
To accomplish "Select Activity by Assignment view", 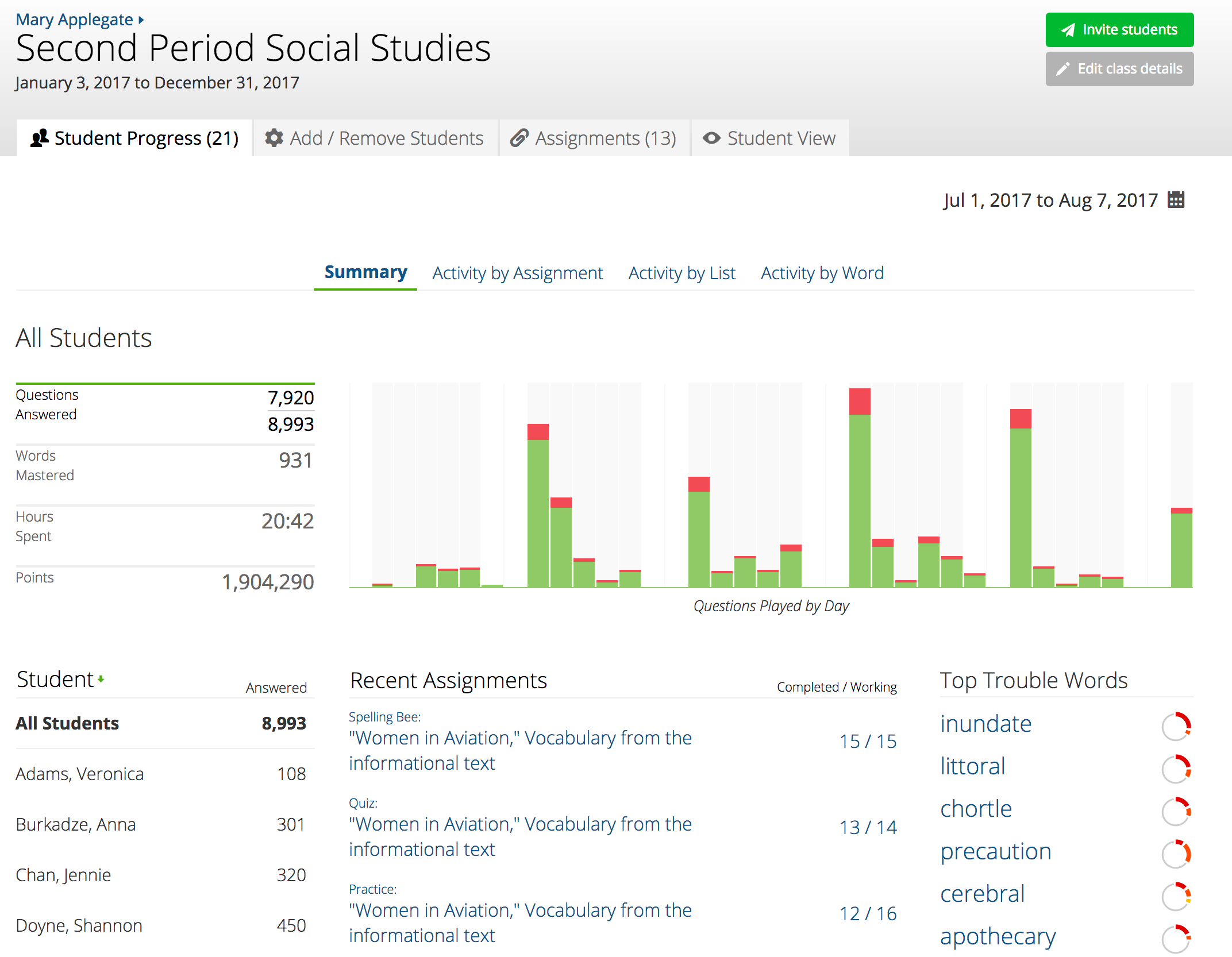I will coord(517,273).
